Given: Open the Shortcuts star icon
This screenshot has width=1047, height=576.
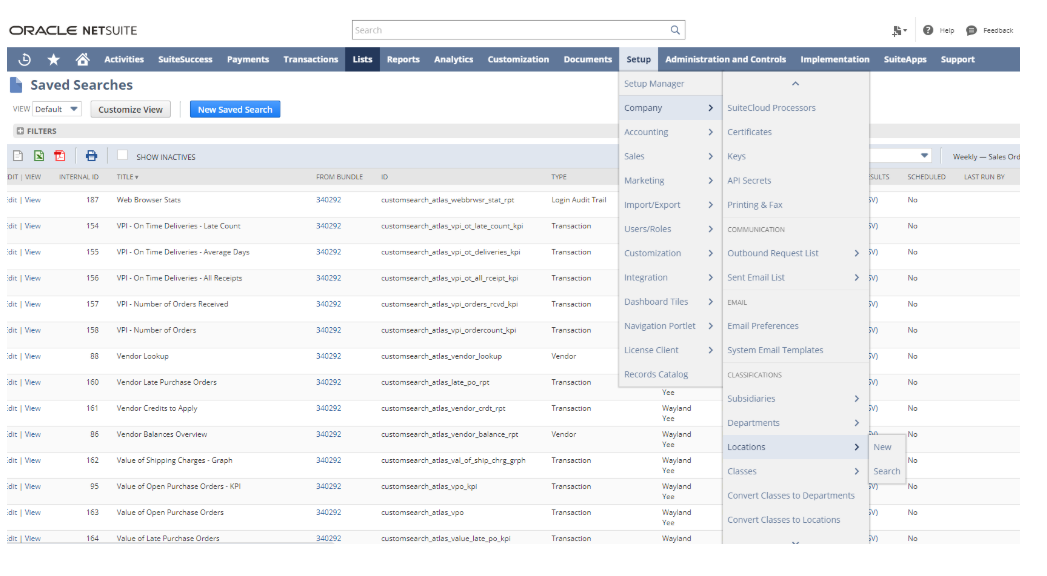Looking at the screenshot, I should click(x=53, y=59).
